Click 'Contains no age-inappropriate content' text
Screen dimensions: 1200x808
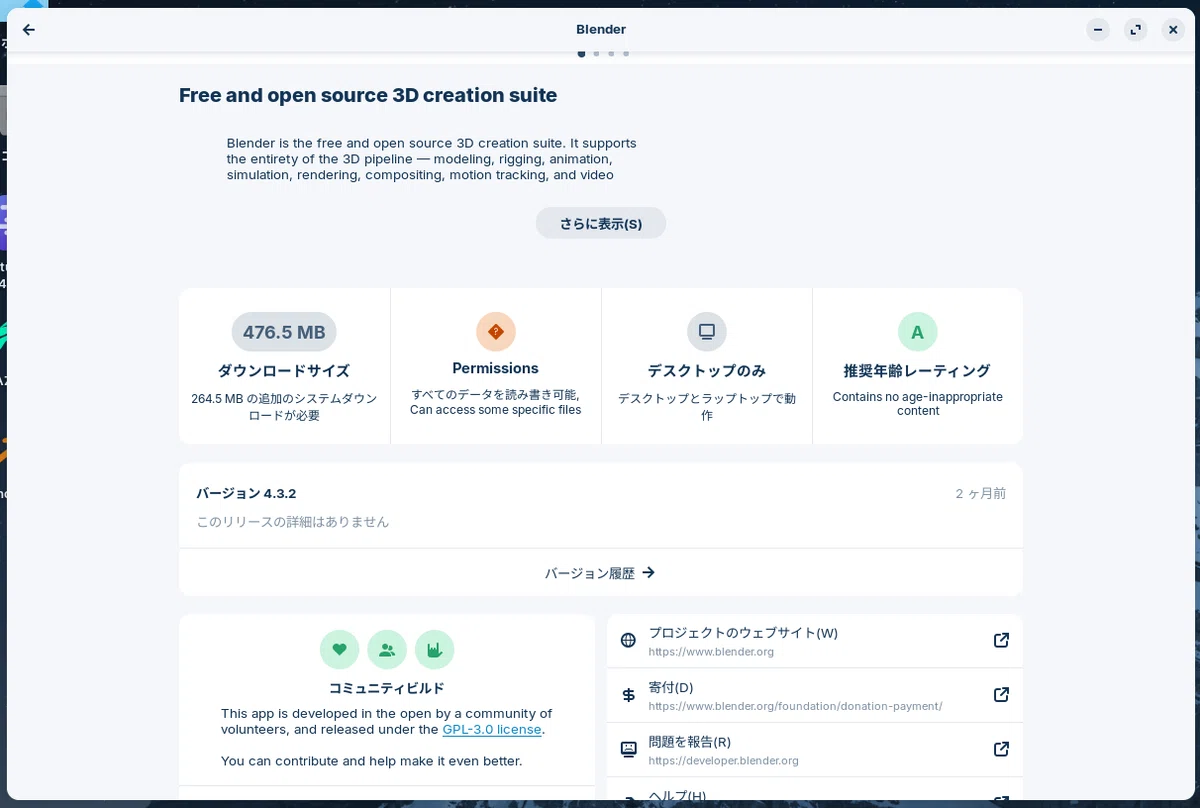pos(918,404)
